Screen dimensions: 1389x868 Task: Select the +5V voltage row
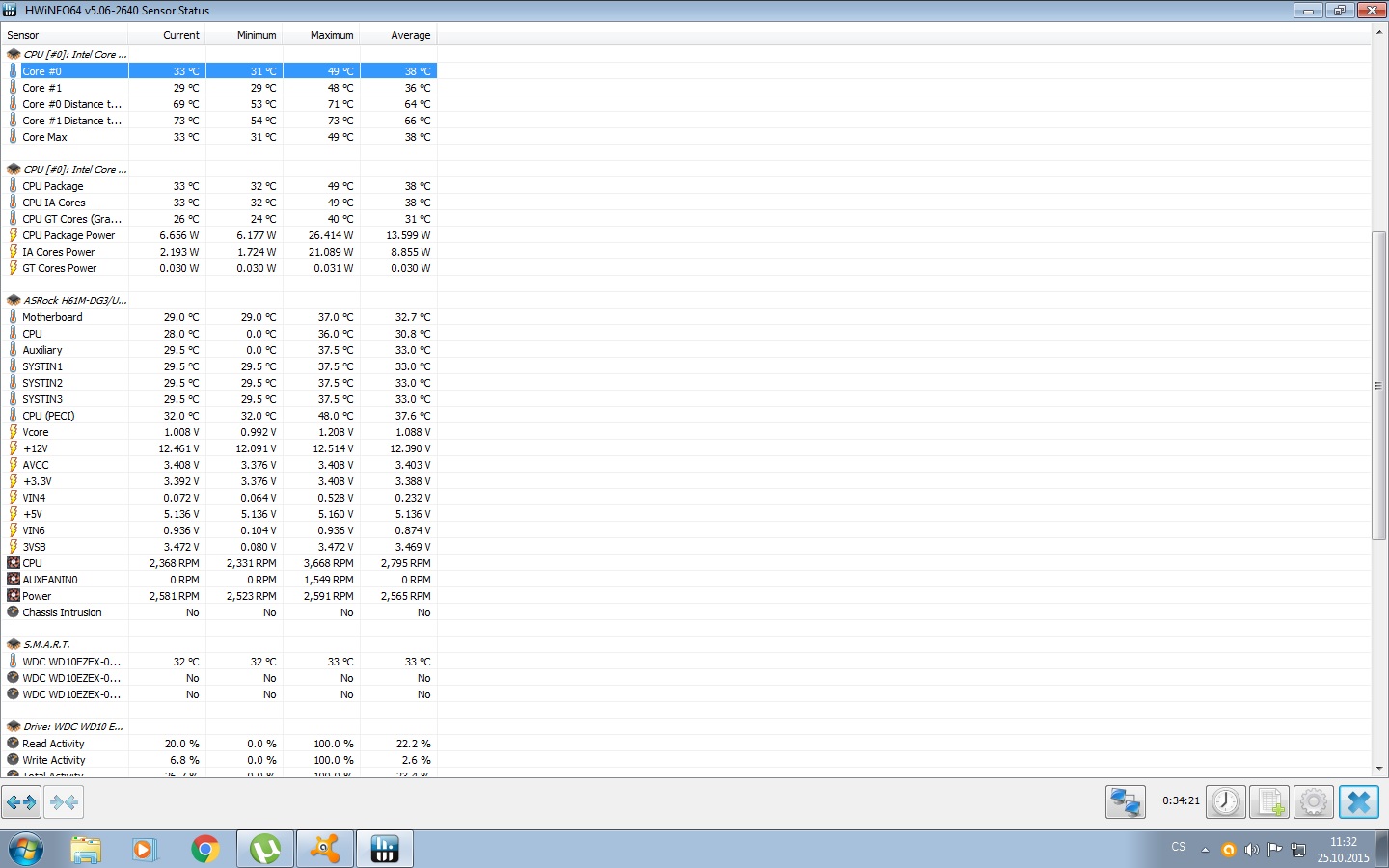(x=221, y=514)
